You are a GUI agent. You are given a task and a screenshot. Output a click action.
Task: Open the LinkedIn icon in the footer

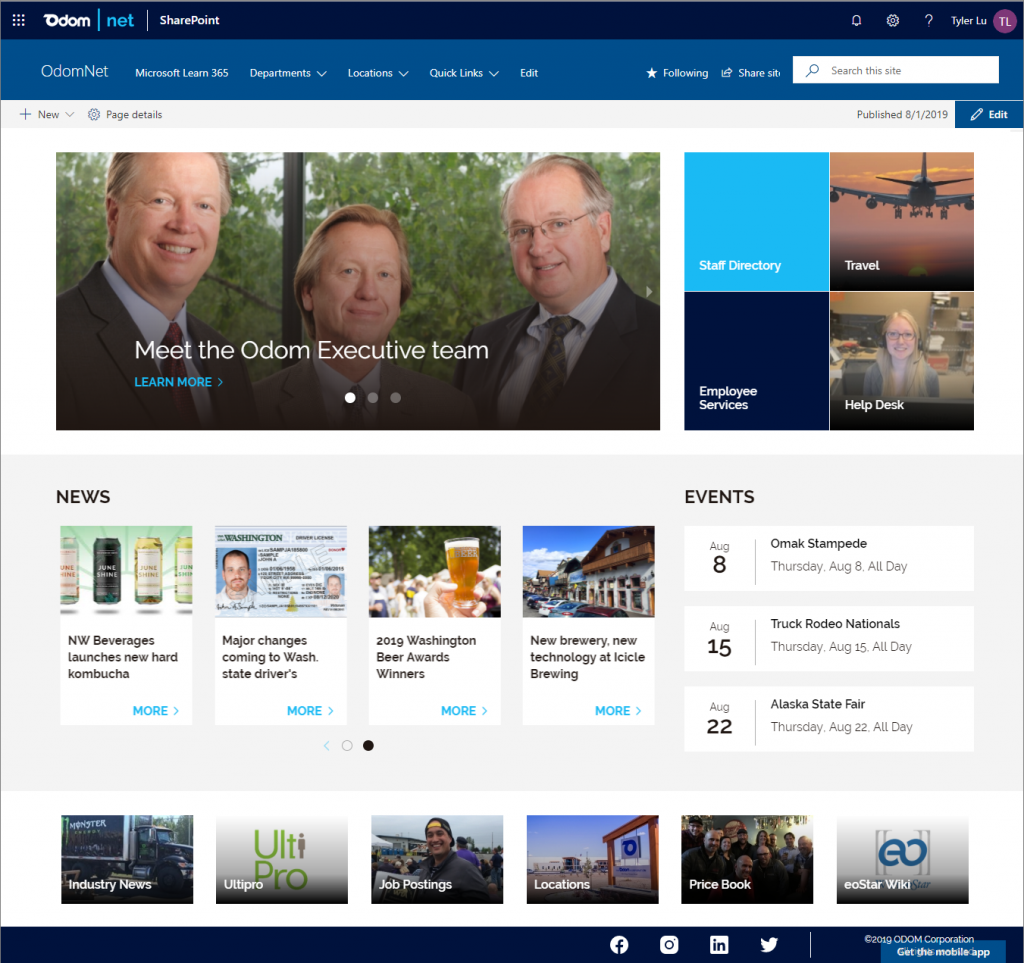click(719, 945)
